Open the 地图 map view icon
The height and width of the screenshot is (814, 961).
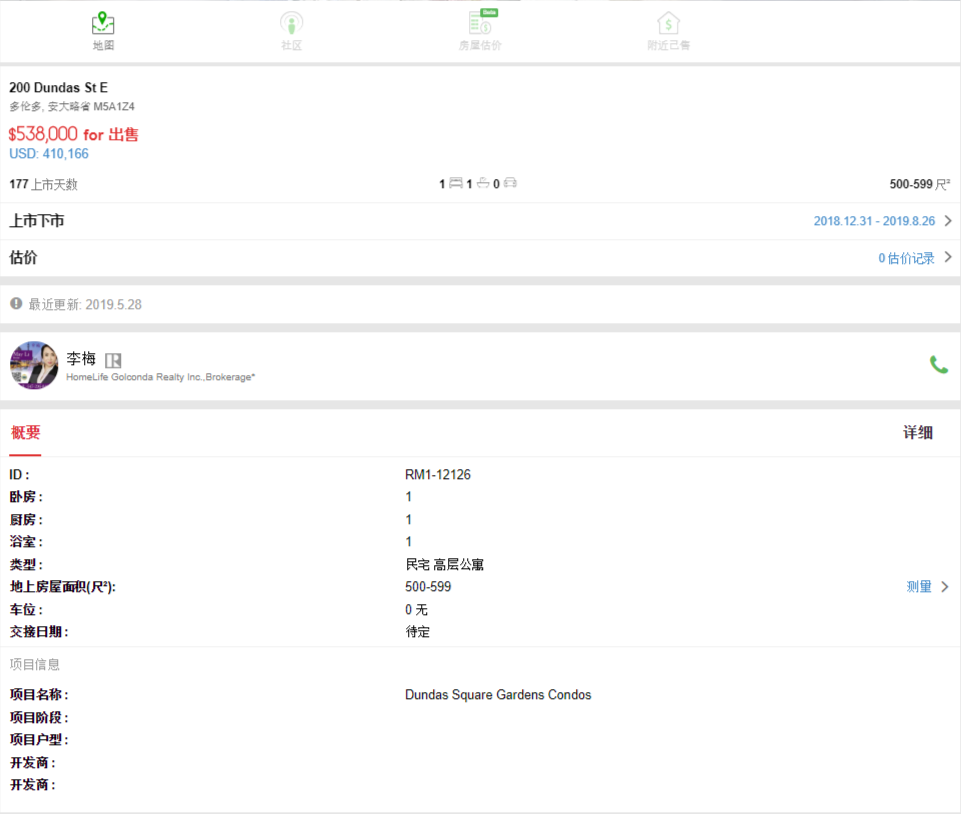point(103,24)
